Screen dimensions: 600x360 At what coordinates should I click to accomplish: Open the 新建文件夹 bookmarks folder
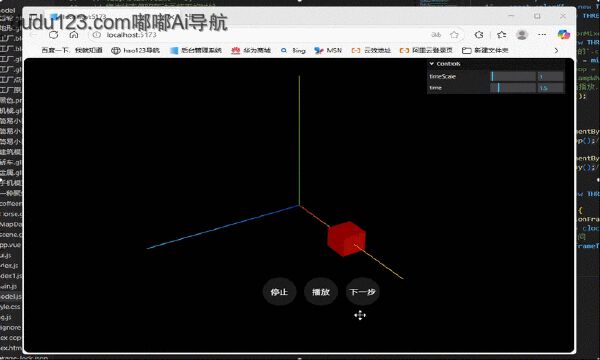(485, 50)
